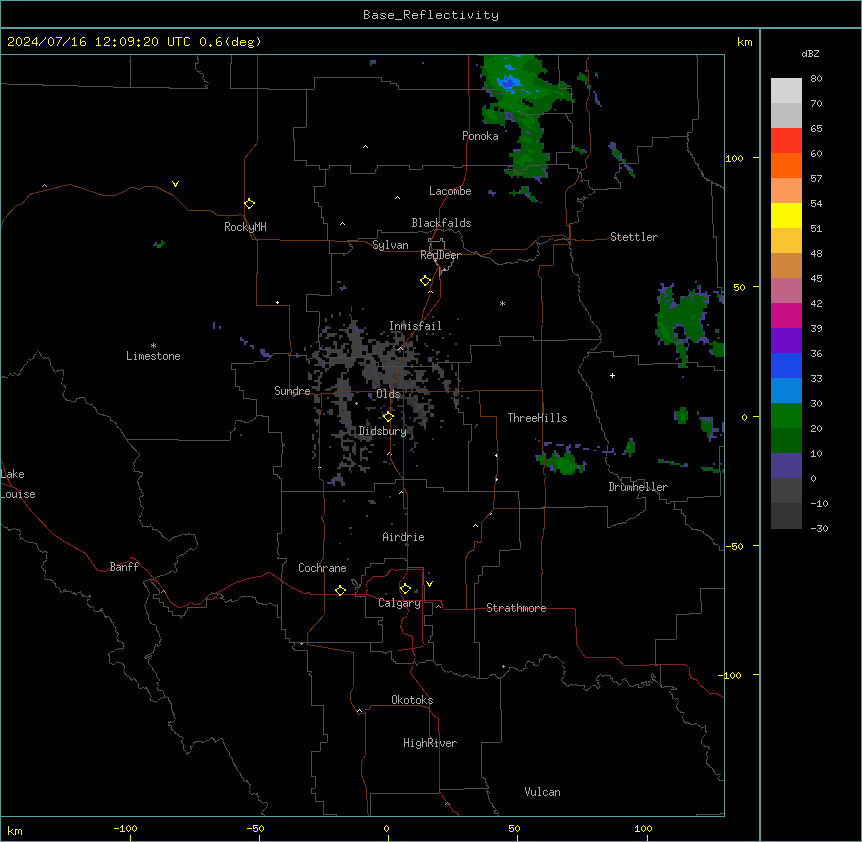Click the Blackfalds city label
Image resolution: width=862 pixels, height=842 pixels.
click(x=441, y=223)
